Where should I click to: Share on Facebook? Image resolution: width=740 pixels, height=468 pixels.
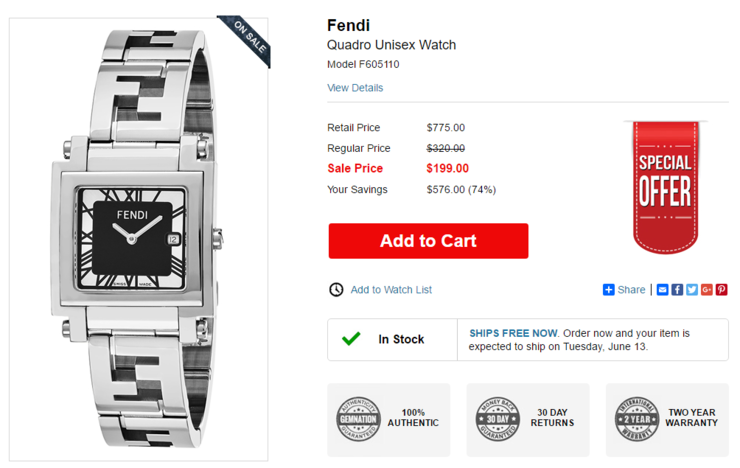677,290
